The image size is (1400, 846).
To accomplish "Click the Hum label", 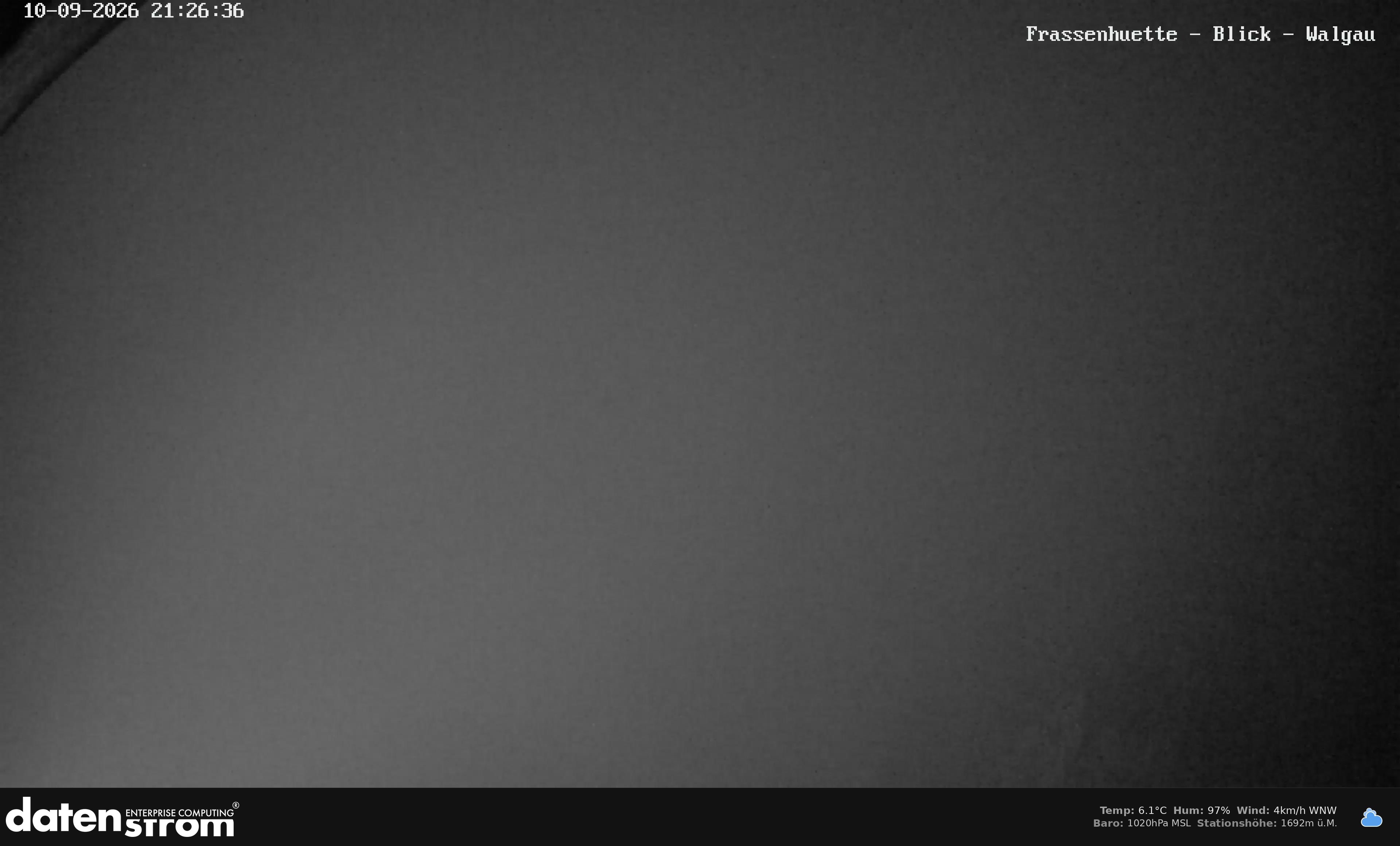I will 1188,811.
